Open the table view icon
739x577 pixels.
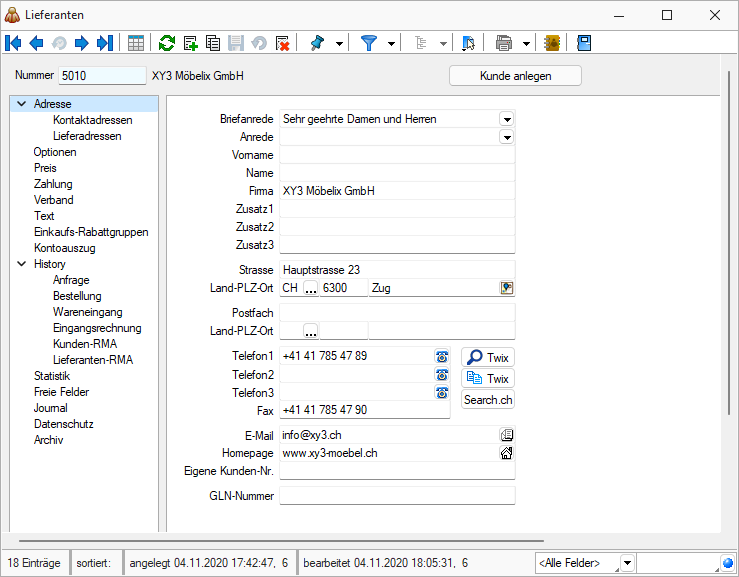click(x=136, y=43)
